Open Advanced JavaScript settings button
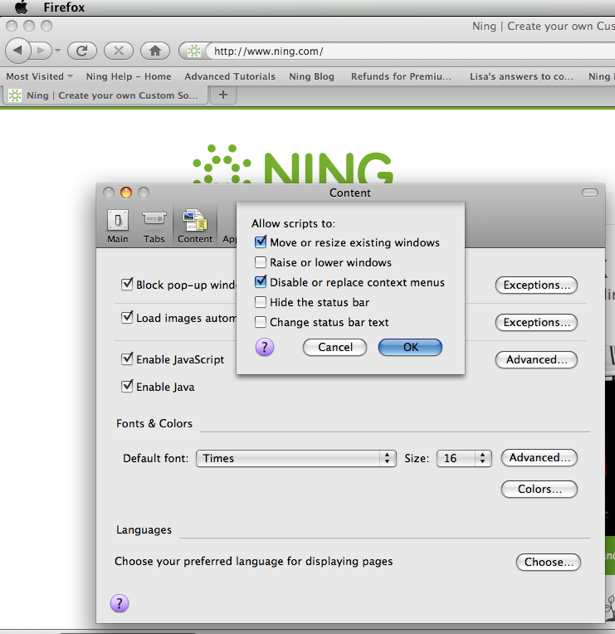This screenshot has width=615, height=634. click(537, 359)
